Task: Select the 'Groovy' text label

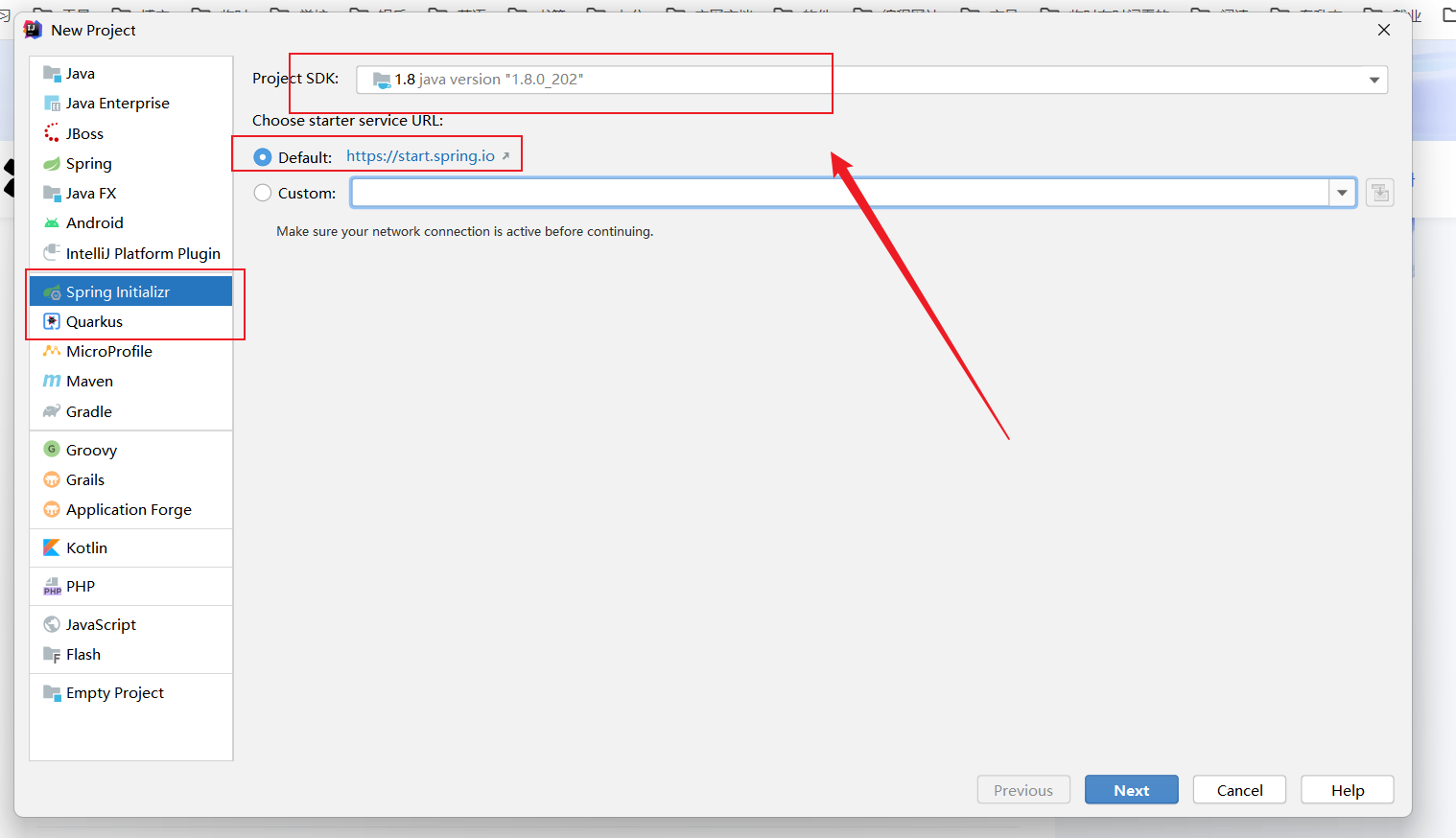Action: [x=91, y=451]
